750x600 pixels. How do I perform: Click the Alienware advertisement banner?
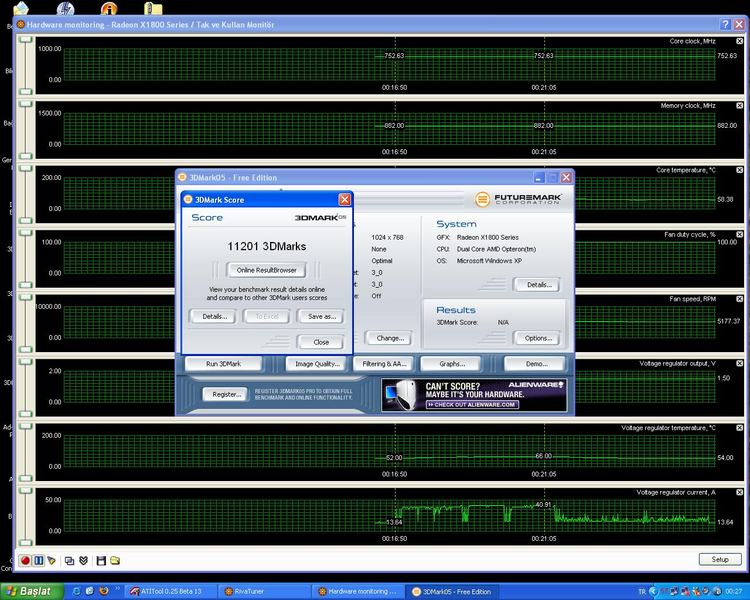pos(474,395)
